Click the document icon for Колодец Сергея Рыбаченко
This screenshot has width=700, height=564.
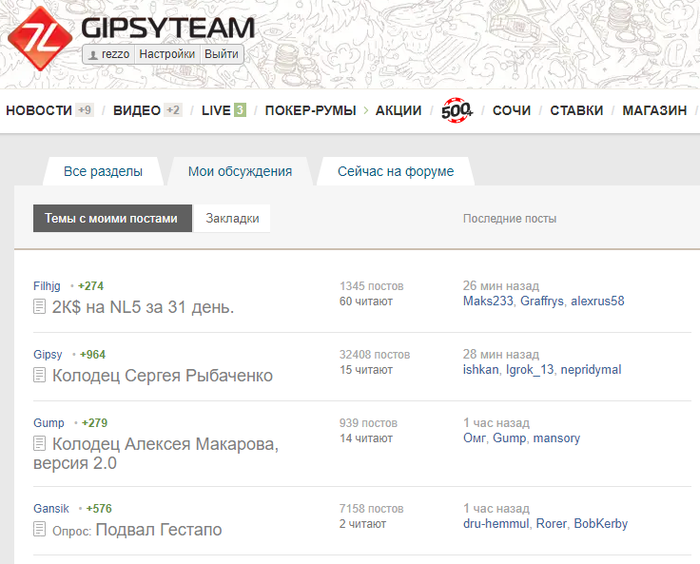pyautogui.click(x=39, y=375)
